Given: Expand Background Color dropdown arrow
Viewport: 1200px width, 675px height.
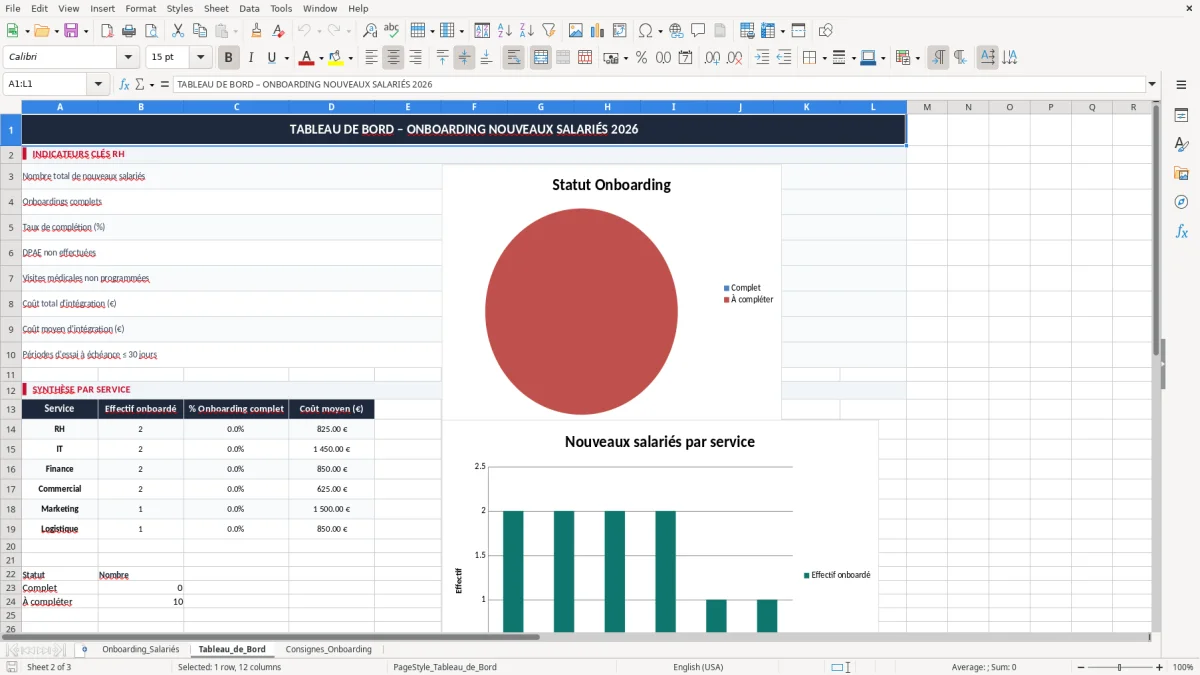Looking at the screenshot, I should (350, 58).
